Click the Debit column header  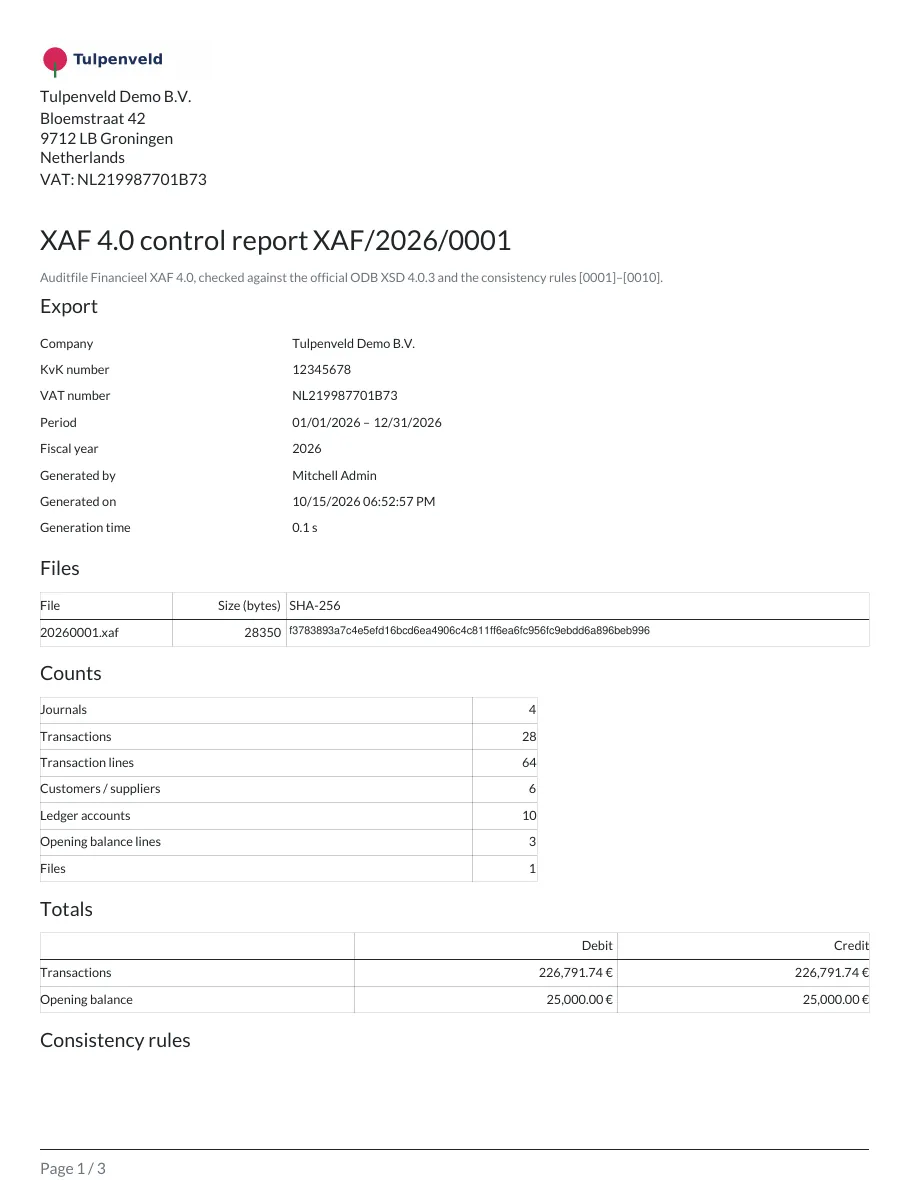(x=597, y=946)
